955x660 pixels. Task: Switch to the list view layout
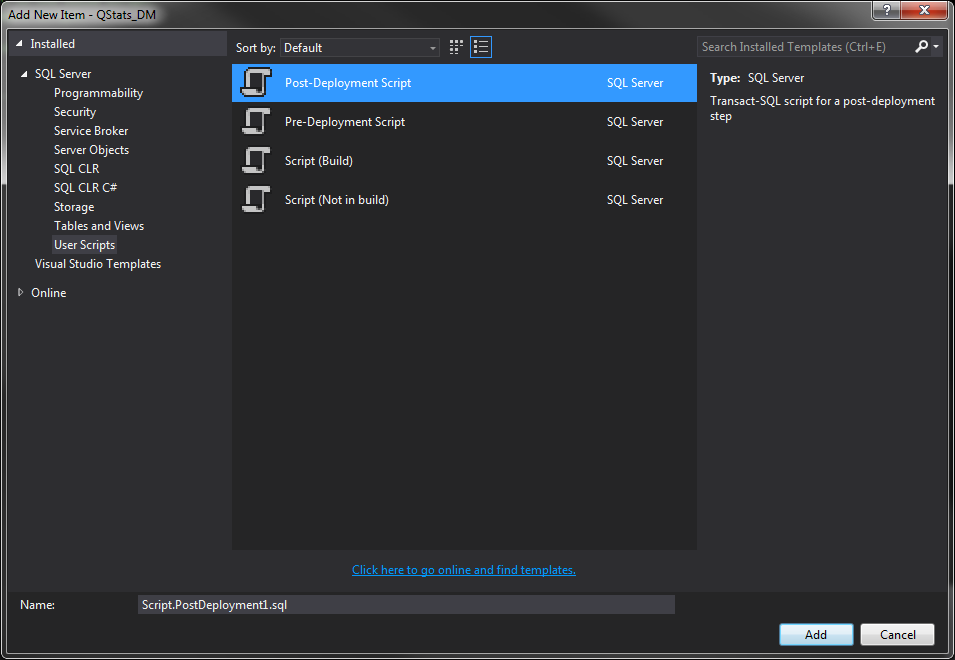point(481,47)
